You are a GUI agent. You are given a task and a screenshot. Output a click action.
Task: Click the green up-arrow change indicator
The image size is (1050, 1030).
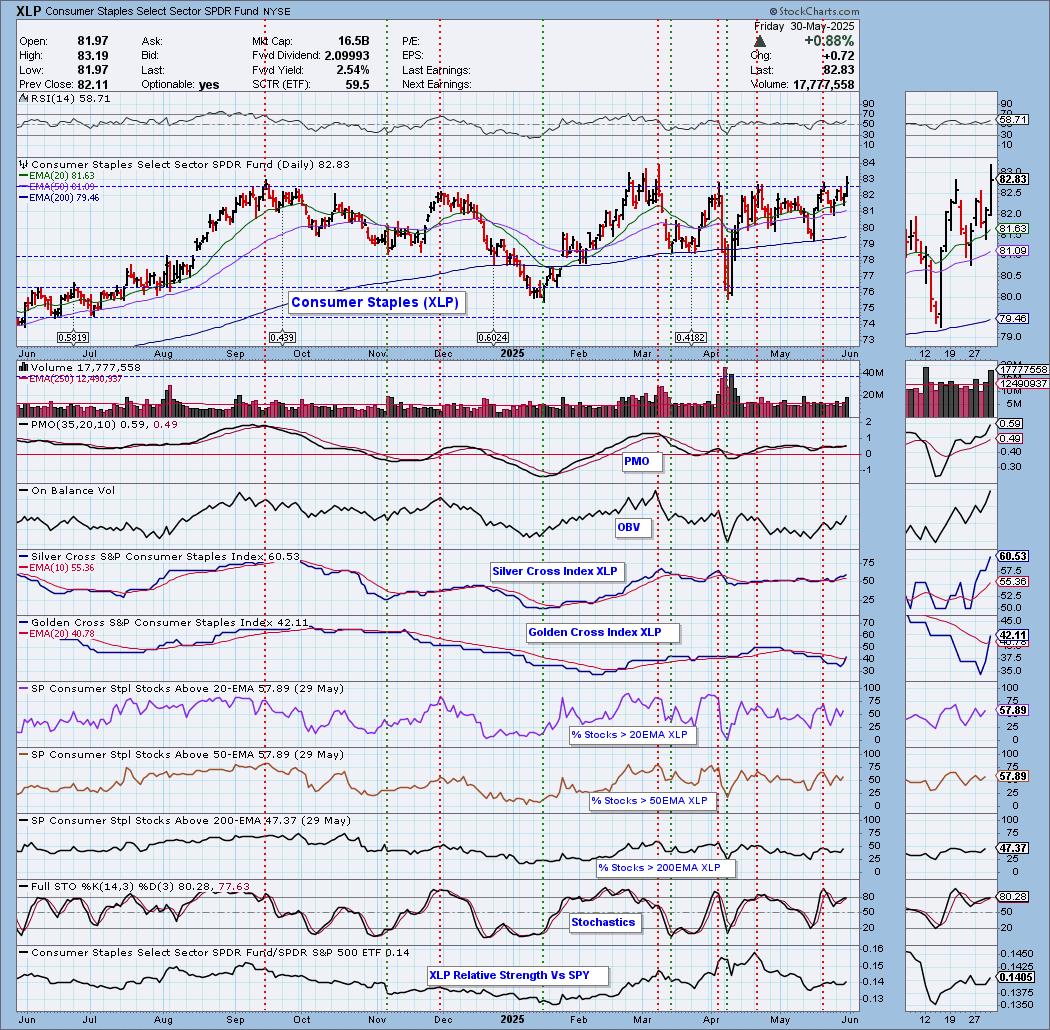point(759,42)
